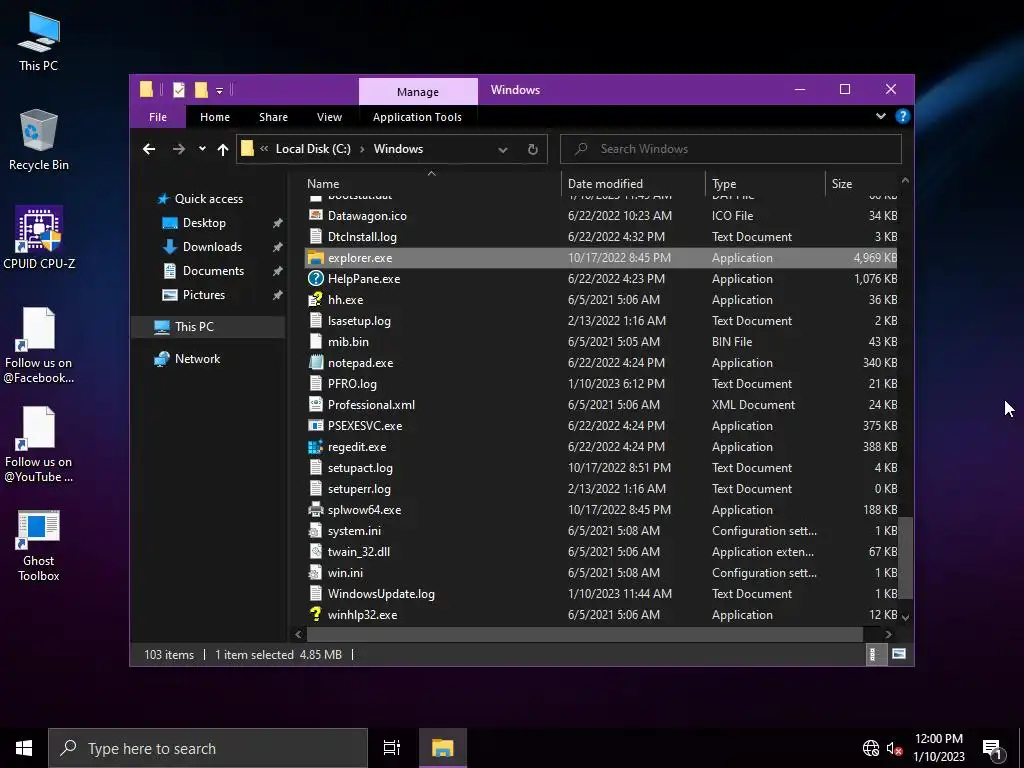Select the splwow64.exe printer icon
The width and height of the screenshot is (1024, 768).
coord(315,509)
